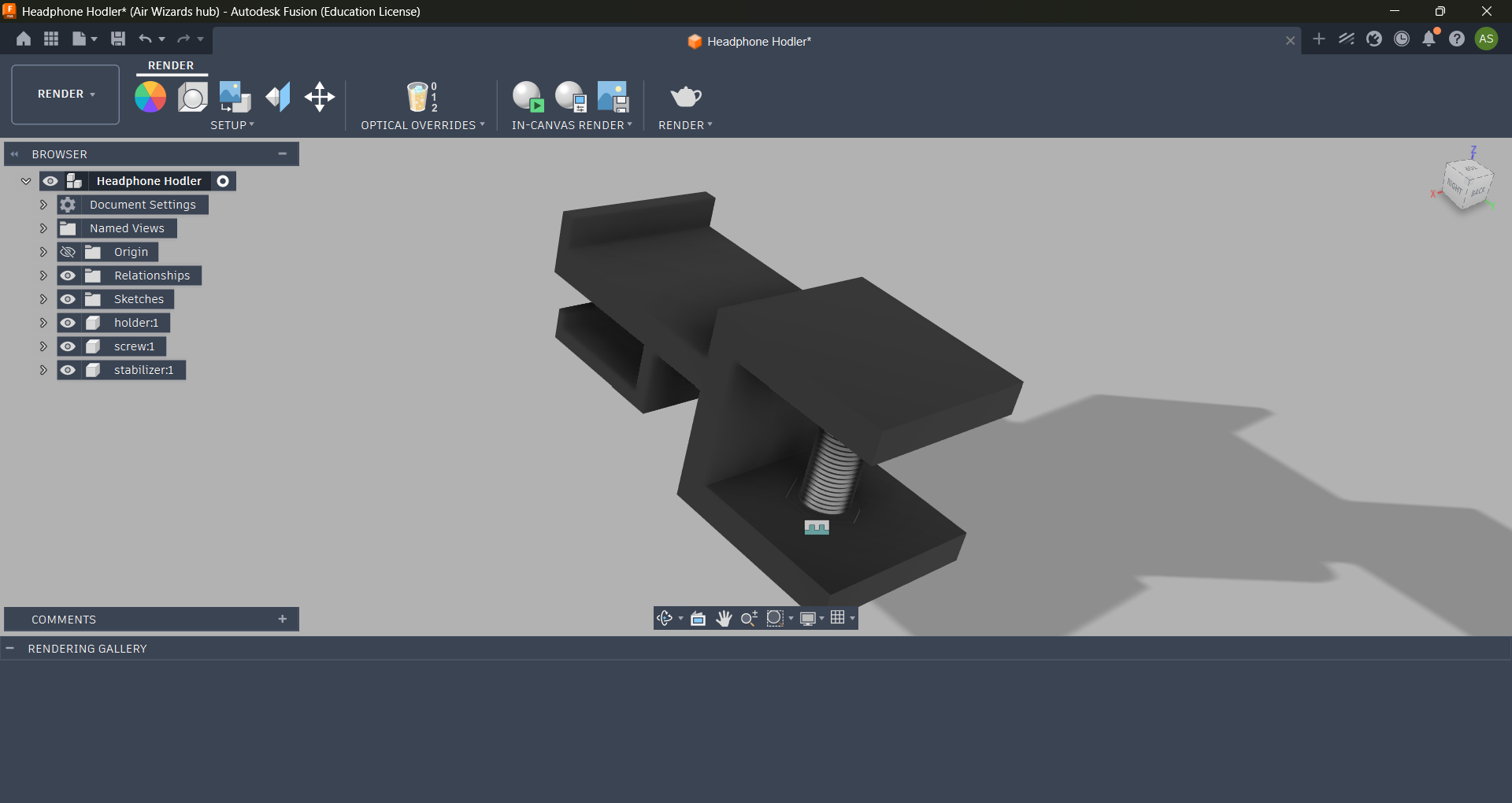Open the OPTICAL OVERRIDES menu
Viewport: 1512px width, 803px height.
pos(423,125)
